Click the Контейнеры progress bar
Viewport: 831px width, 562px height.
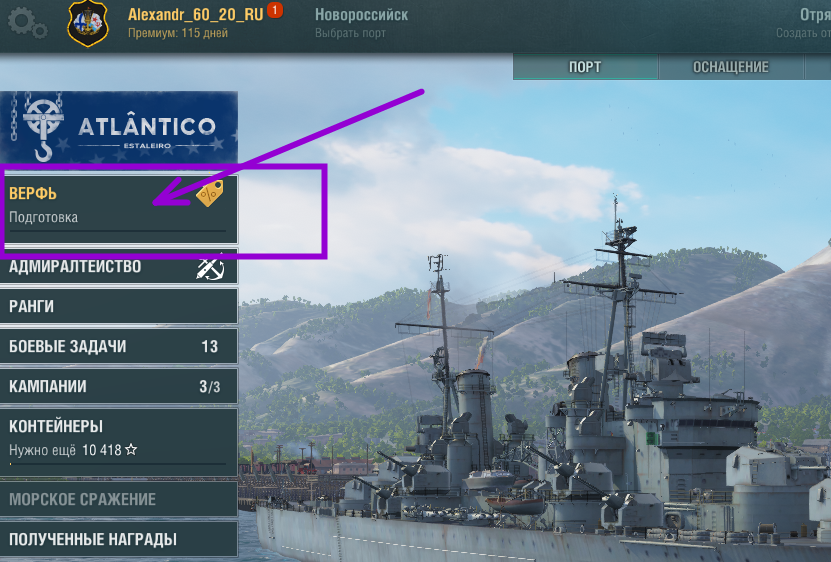[x=118, y=463]
